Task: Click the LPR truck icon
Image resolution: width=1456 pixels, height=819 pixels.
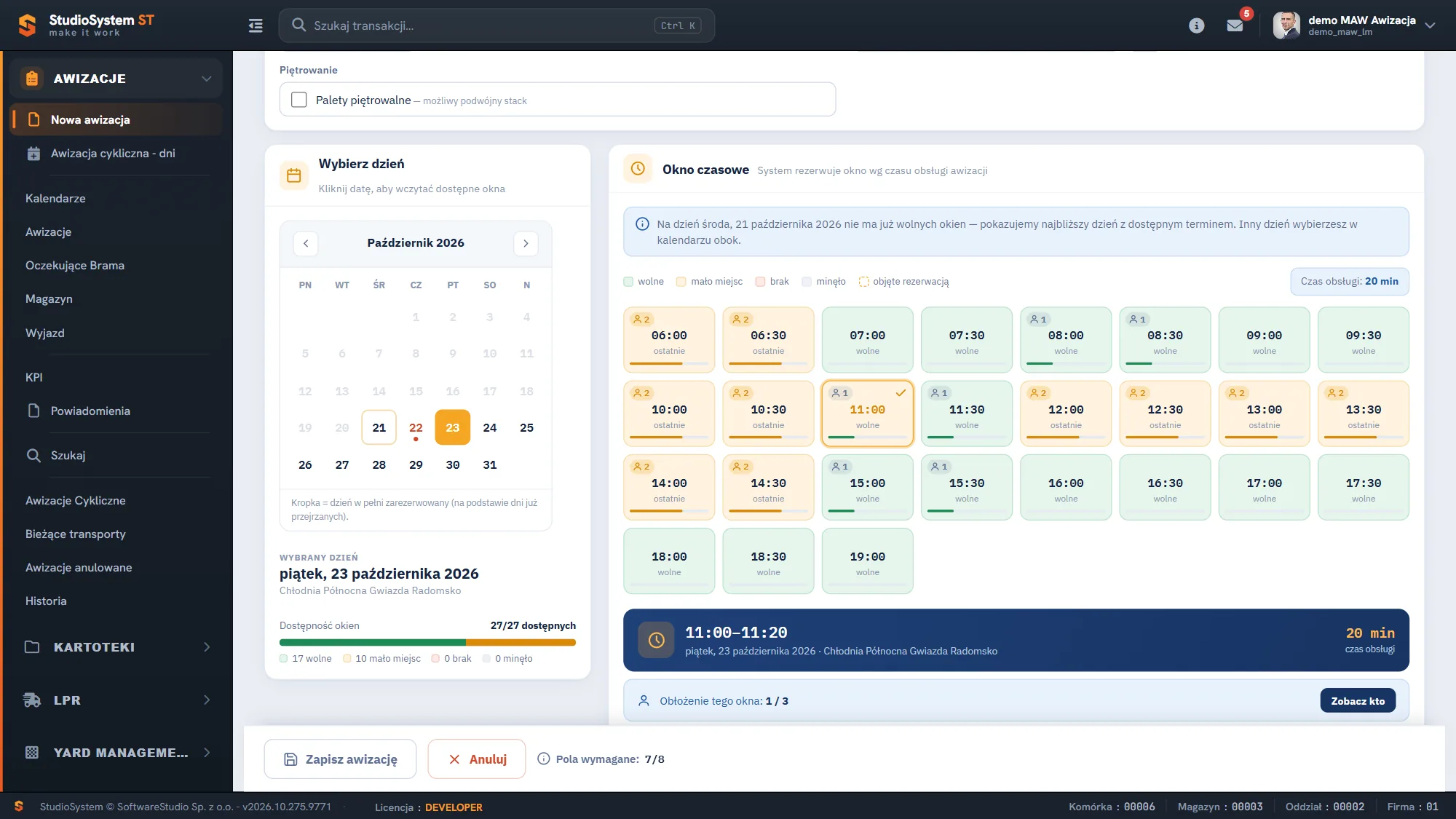Action: tap(32, 700)
